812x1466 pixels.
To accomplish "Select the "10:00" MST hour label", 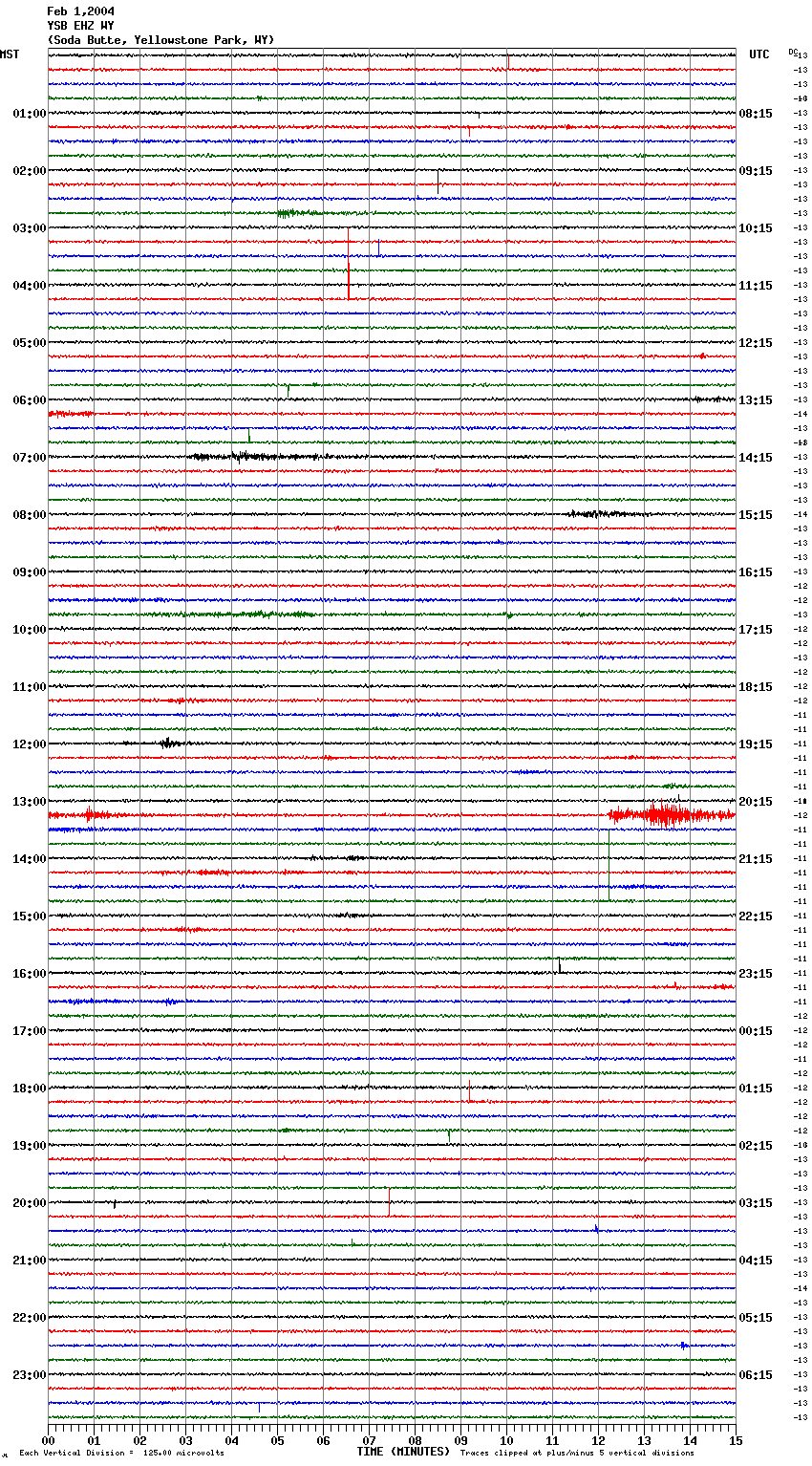I will tap(30, 630).
